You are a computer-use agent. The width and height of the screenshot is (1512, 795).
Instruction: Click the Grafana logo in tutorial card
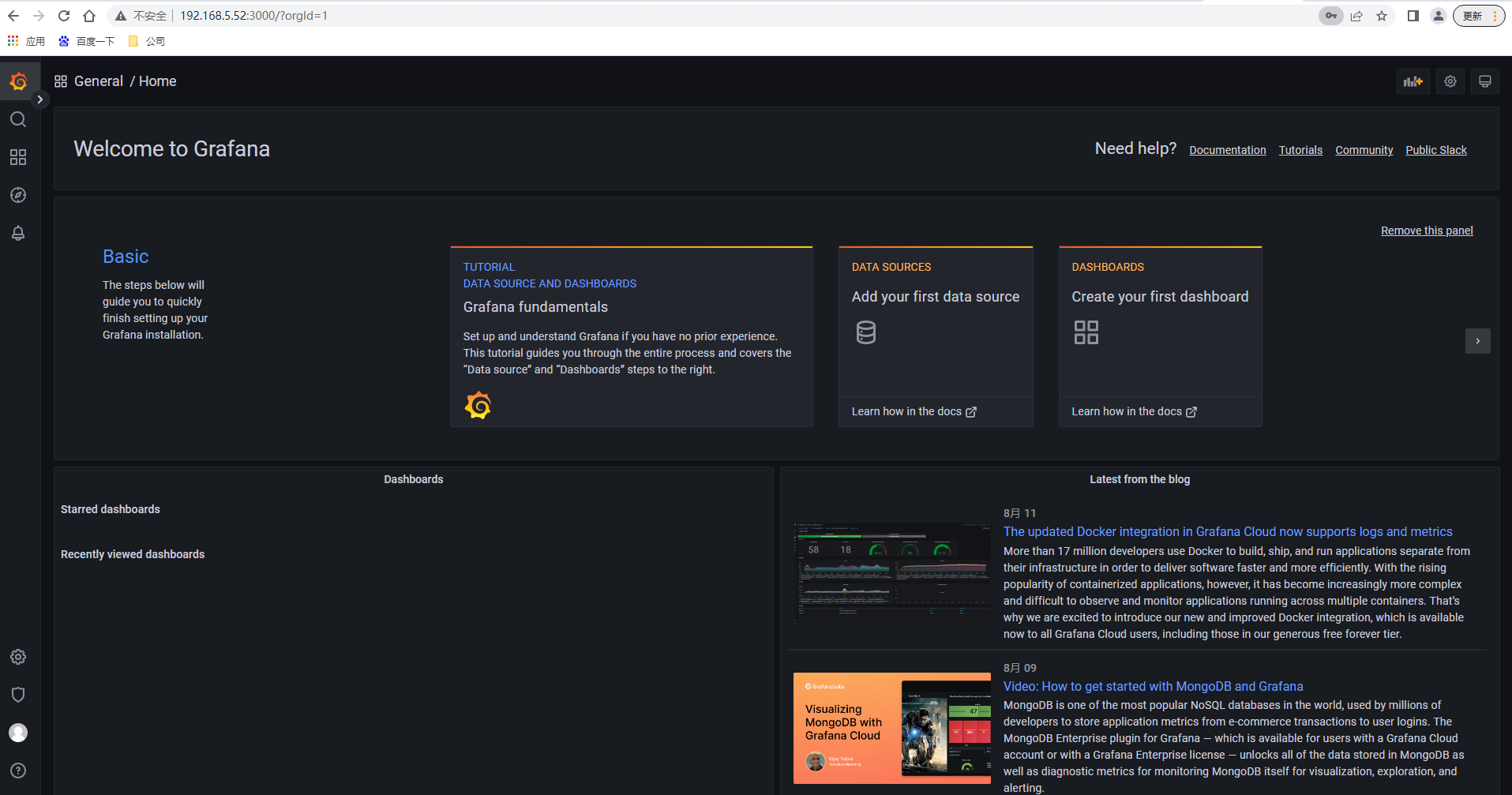[478, 406]
